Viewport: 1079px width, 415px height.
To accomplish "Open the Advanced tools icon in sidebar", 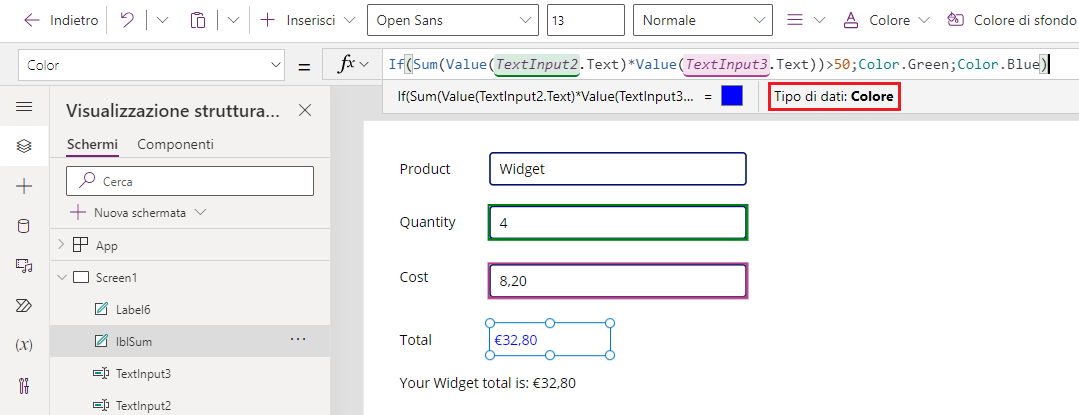I will click(x=24, y=385).
